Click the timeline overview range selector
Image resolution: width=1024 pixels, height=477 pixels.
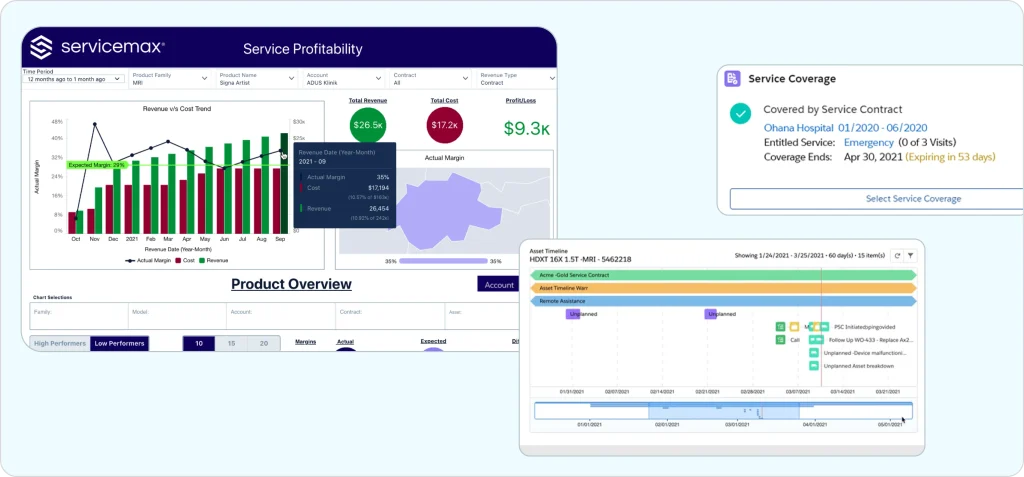(x=724, y=411)
